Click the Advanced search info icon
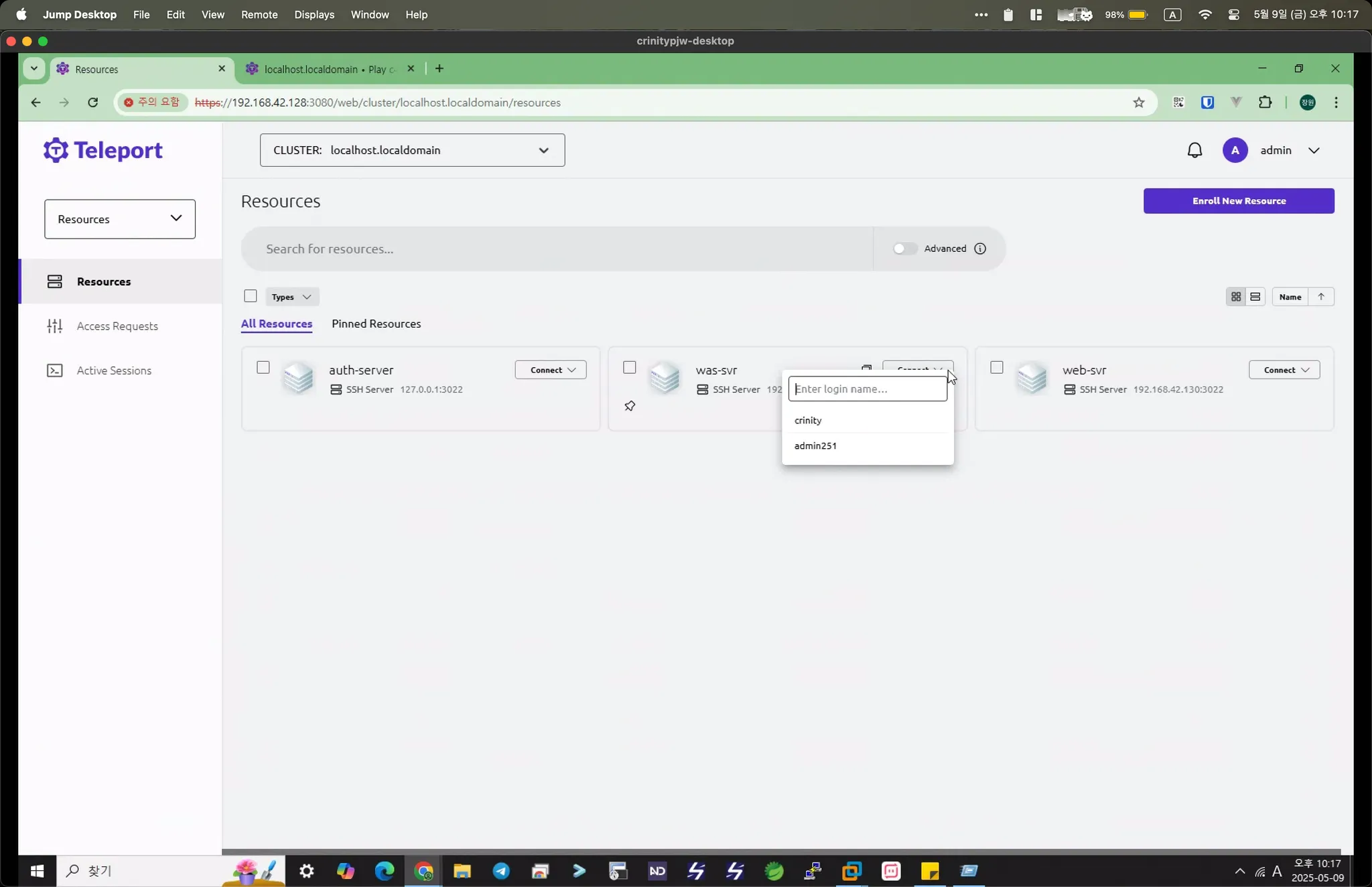Viewport: 1372px width, 887px height. coord(980,249)
